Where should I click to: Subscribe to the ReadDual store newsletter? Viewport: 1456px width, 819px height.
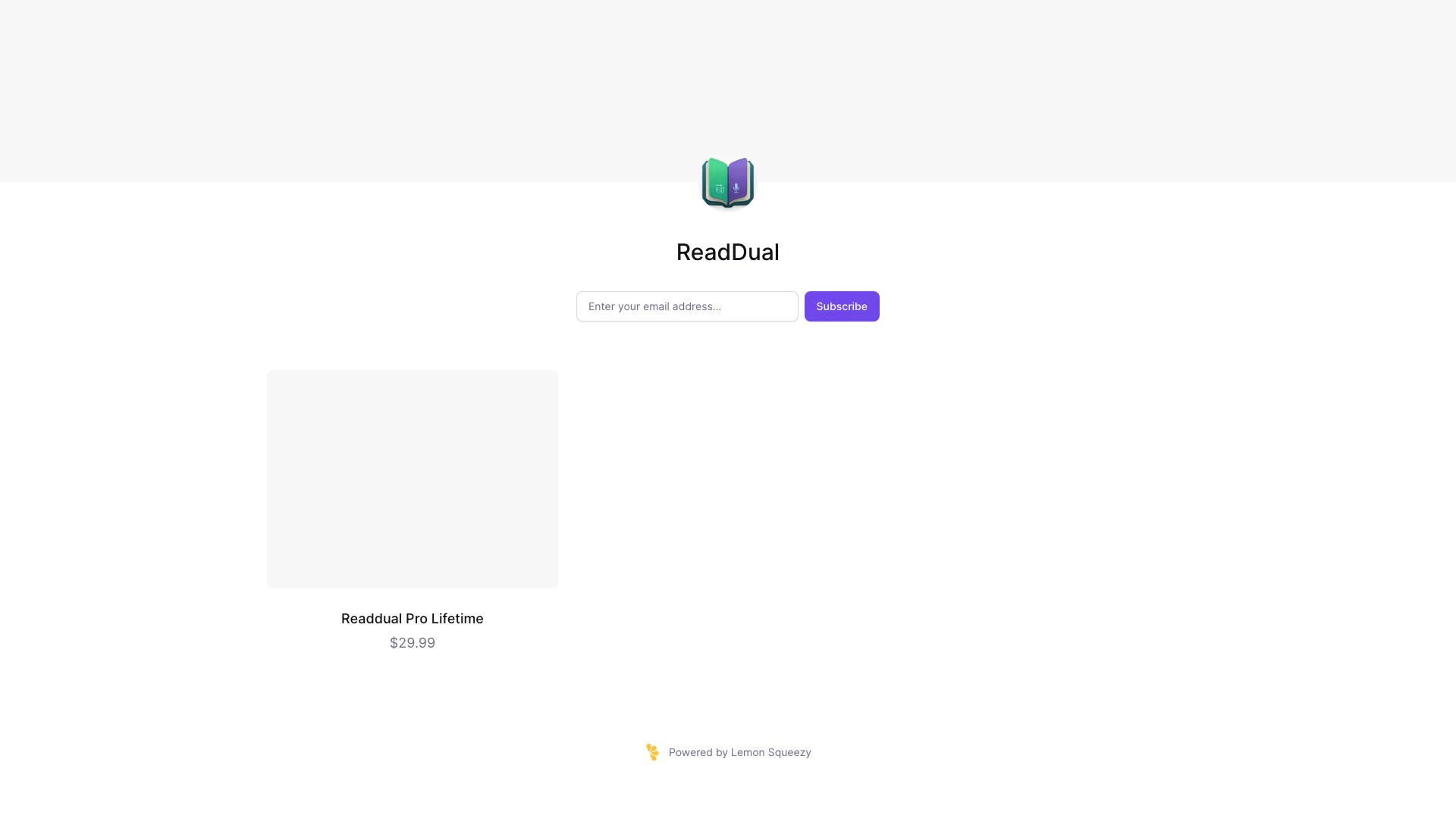coord(842,306)
